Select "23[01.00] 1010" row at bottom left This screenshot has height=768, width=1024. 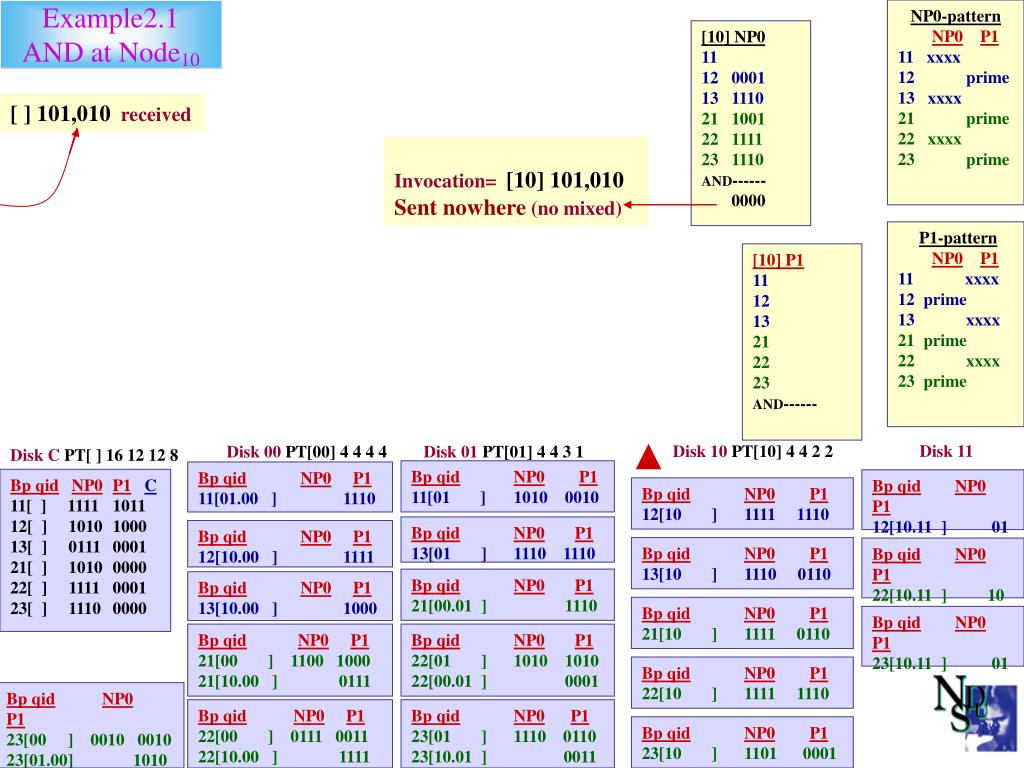point(87,760)
